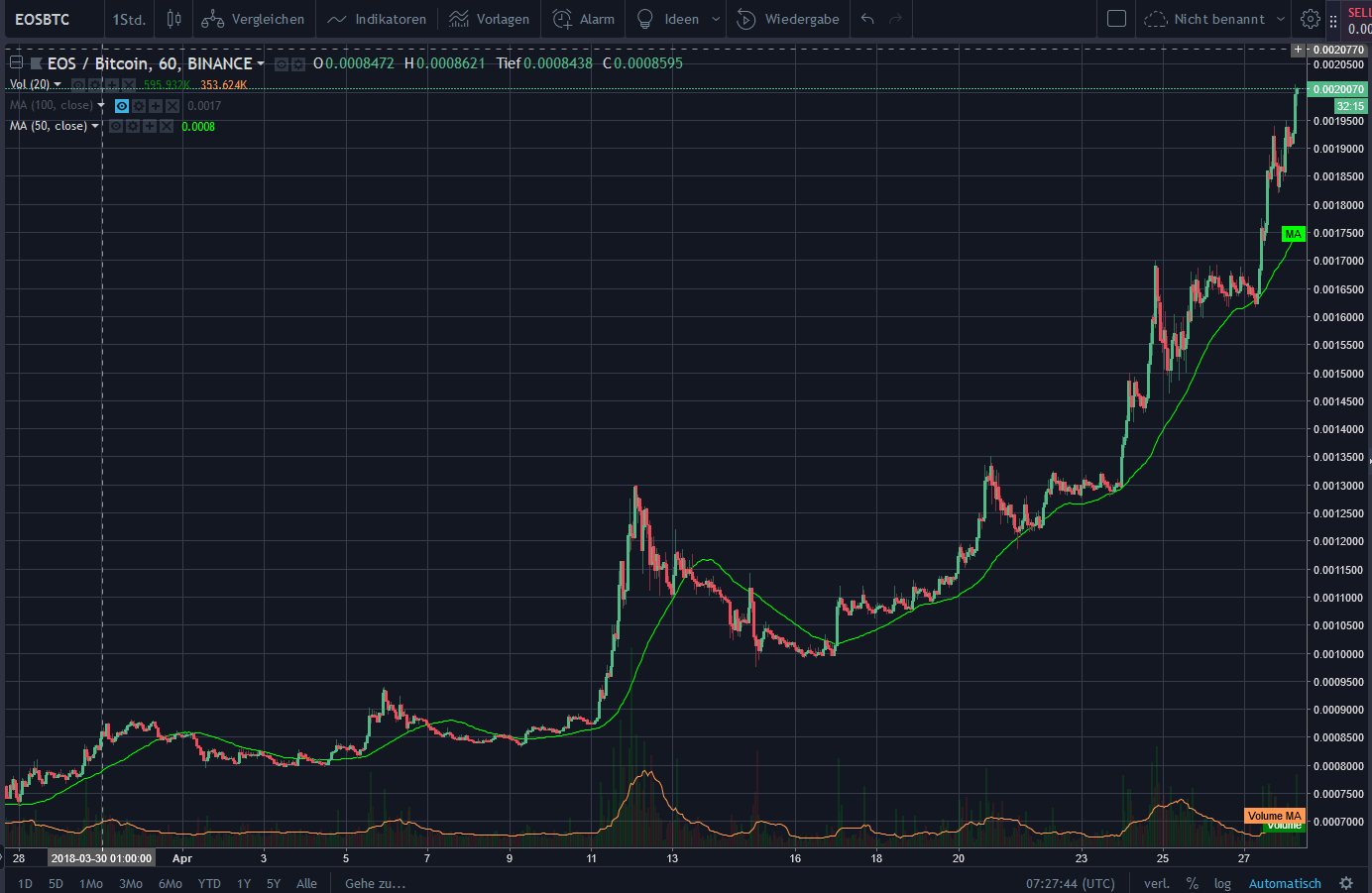Screen dimensions: 1372x893
Task: Click the green 0.0020070 current price label
Action: (x=1338, y=89)
